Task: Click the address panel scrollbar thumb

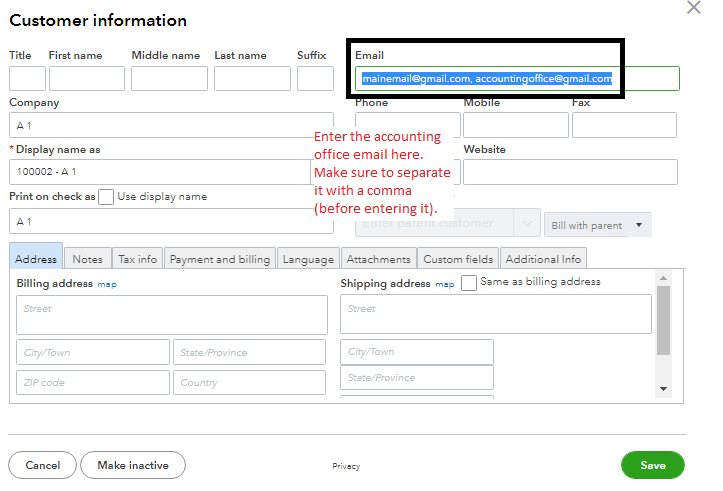Action: pyautogui.click(x=664, y=320)
